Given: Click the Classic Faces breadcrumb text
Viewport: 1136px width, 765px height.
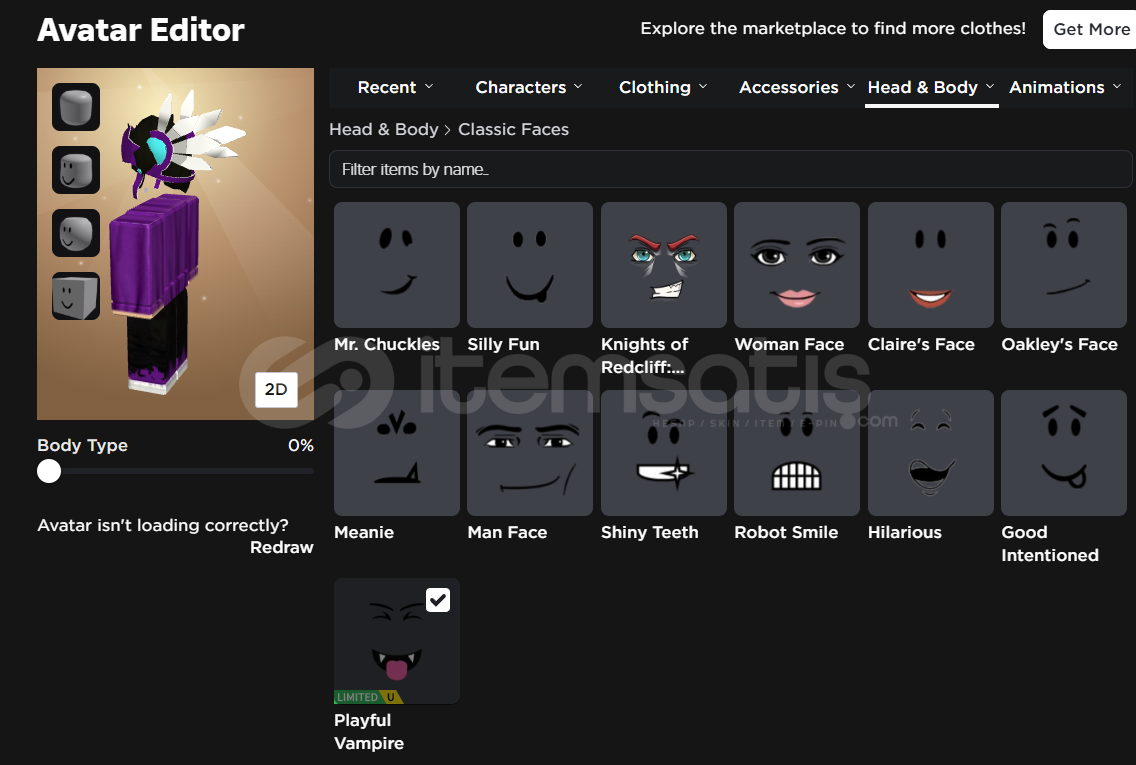Looking at the screenshot, I should point(514,130).
